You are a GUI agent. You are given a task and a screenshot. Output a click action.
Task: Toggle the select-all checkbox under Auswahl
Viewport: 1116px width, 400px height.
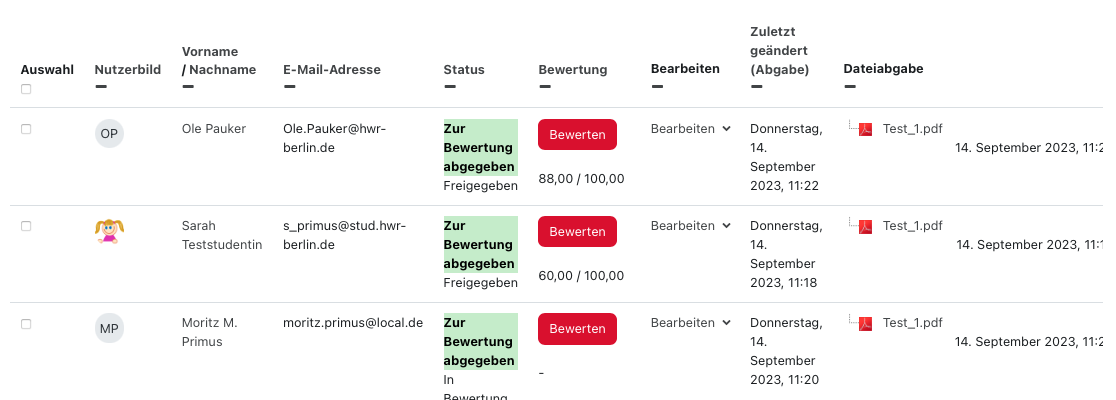pos(26,89)
